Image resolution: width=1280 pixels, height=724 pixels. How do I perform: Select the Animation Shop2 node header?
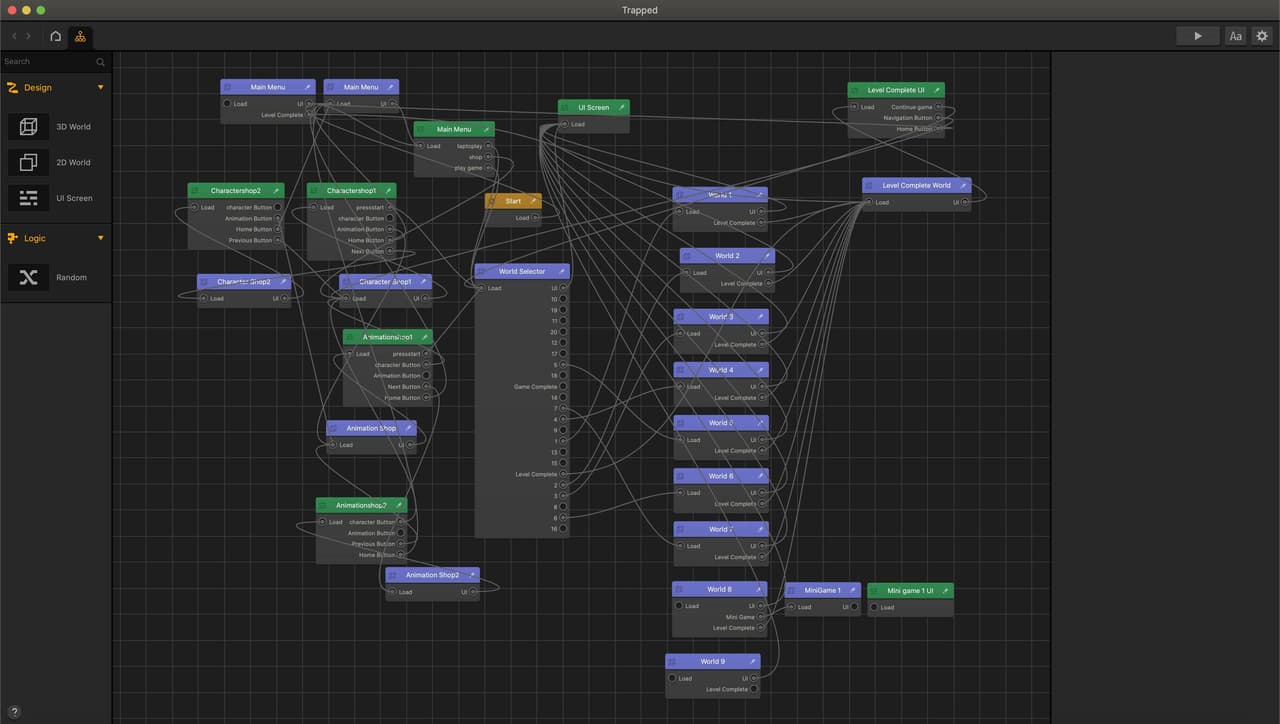pos(432,575)
